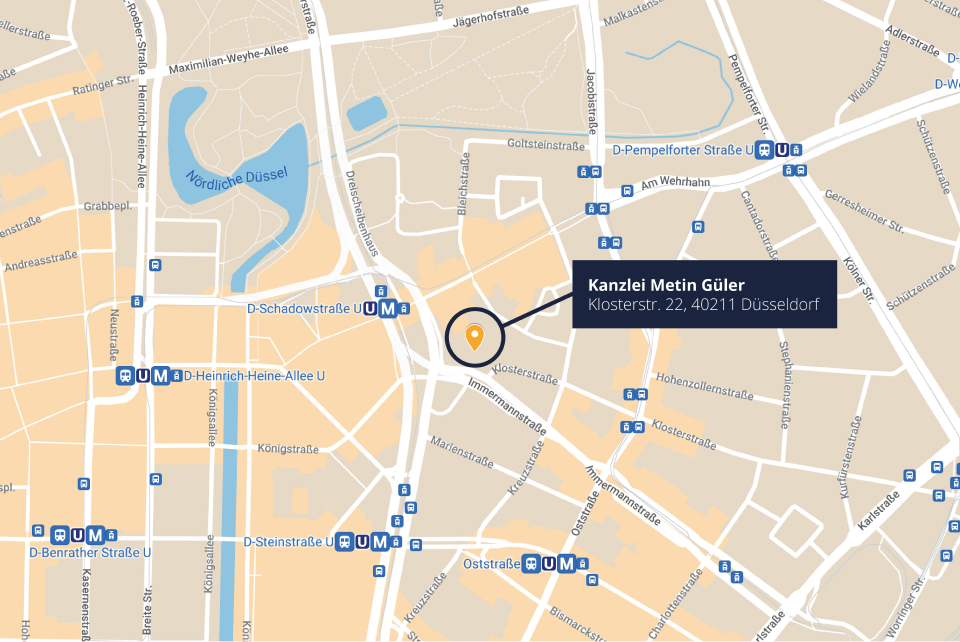This screenshot has width=960, height=642.
Task: Click the orange location pin marker
Action: 474,338
